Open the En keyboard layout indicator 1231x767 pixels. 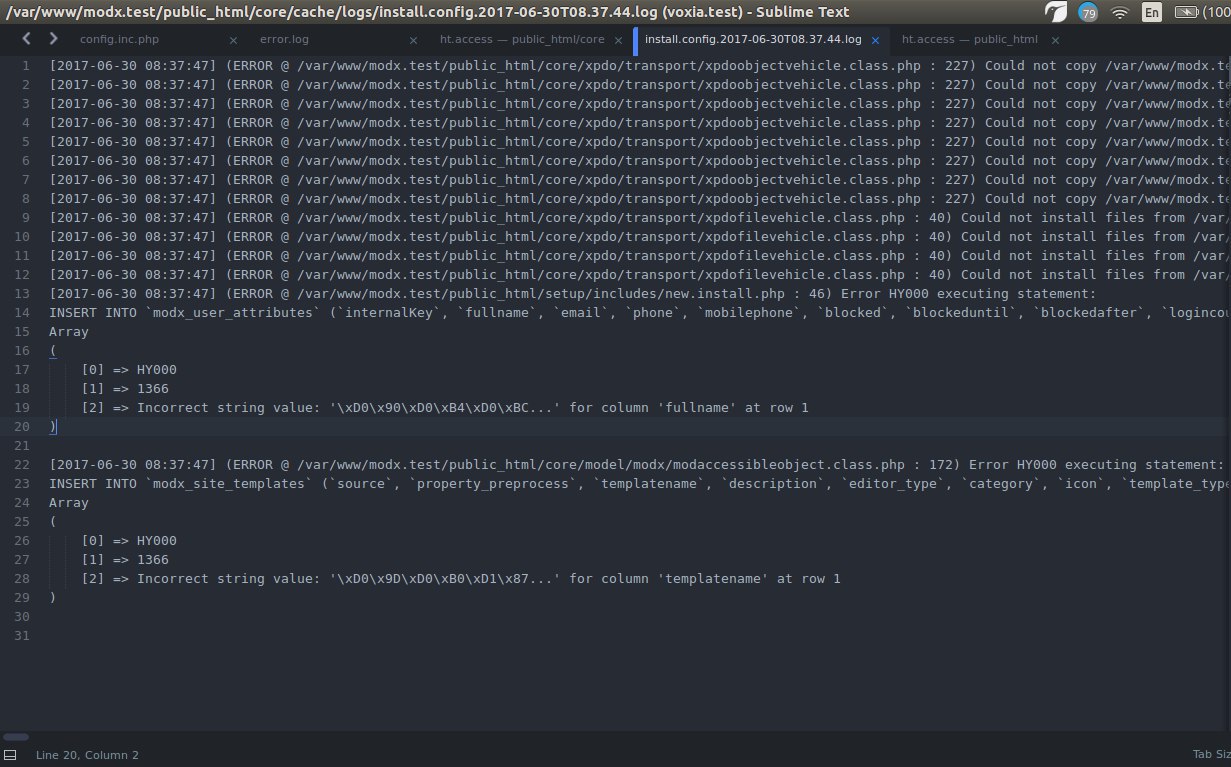click(1152, 13)
